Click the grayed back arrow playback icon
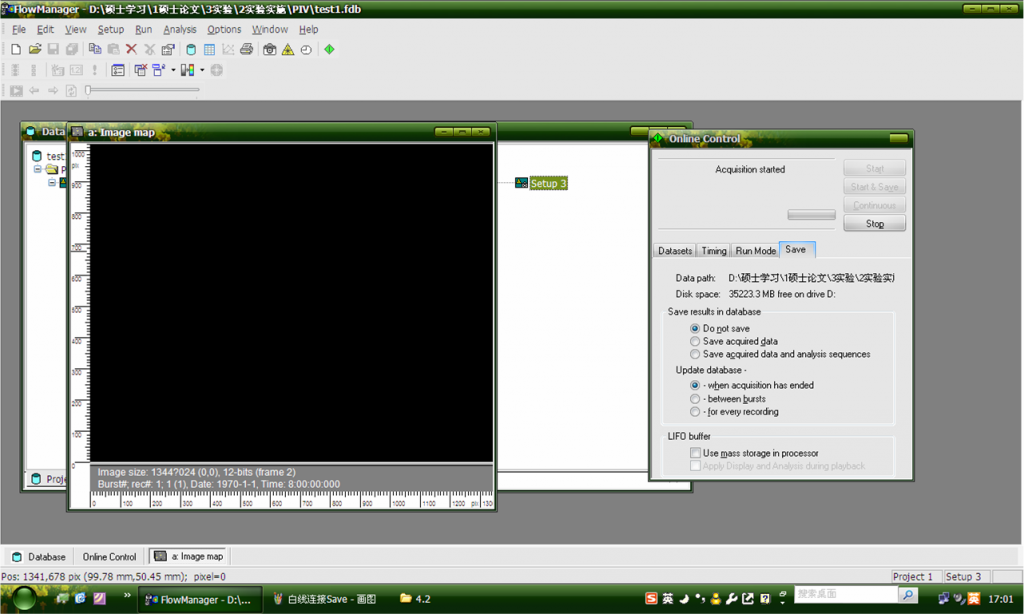 pos(34,91)
